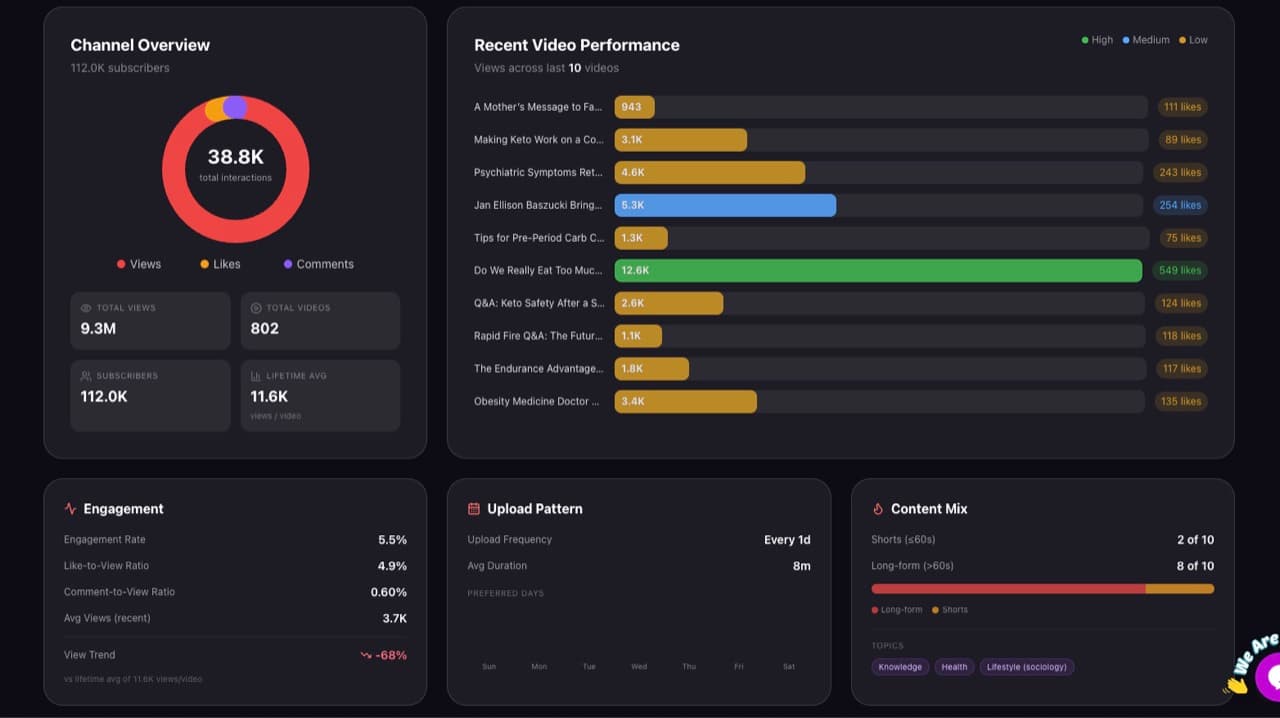
Task: Open the purple chat widget bubble
Action: pyautogui.click(x=1268, y=678)
